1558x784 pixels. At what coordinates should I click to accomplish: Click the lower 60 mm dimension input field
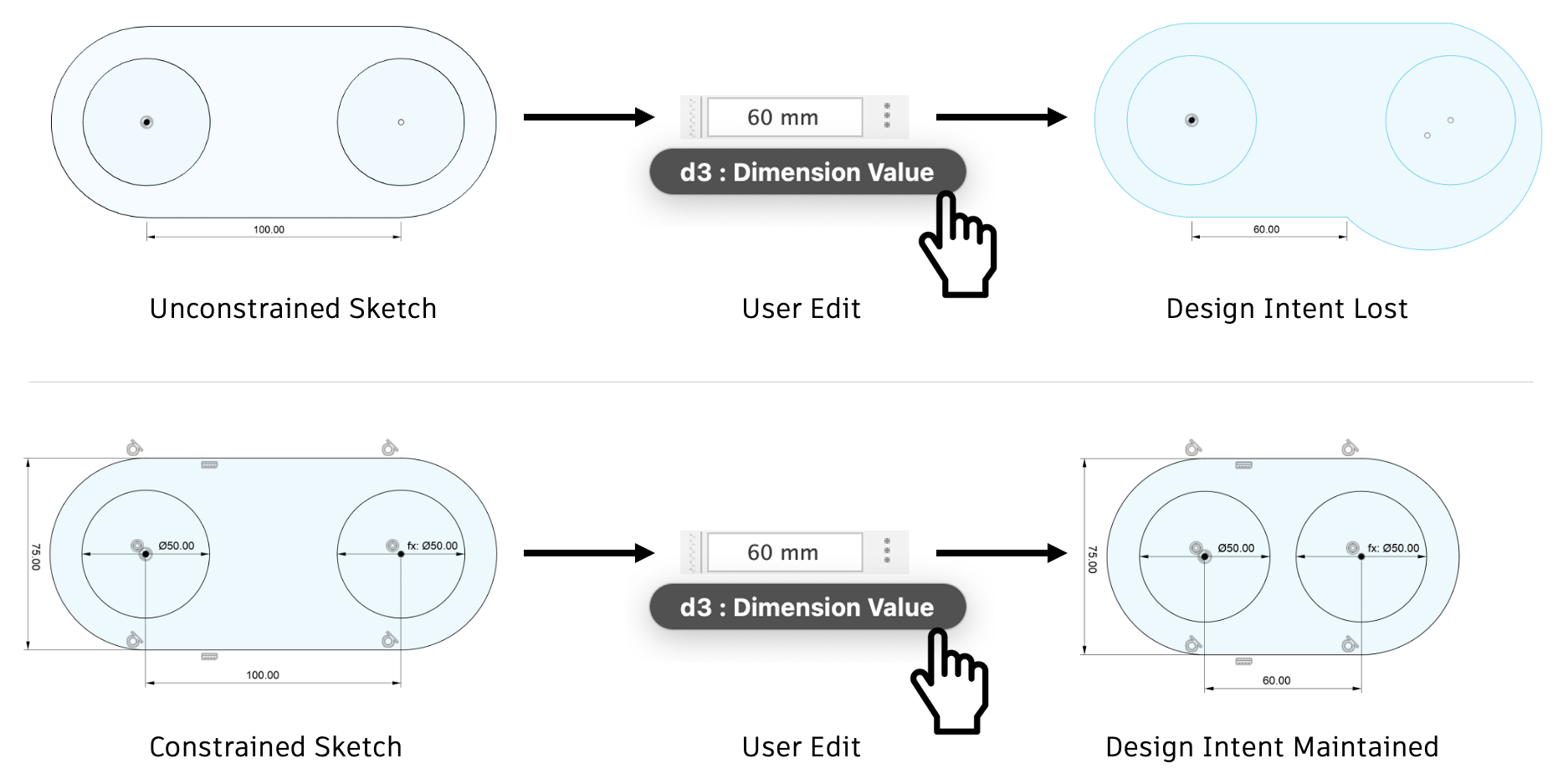tap(784, 552)
